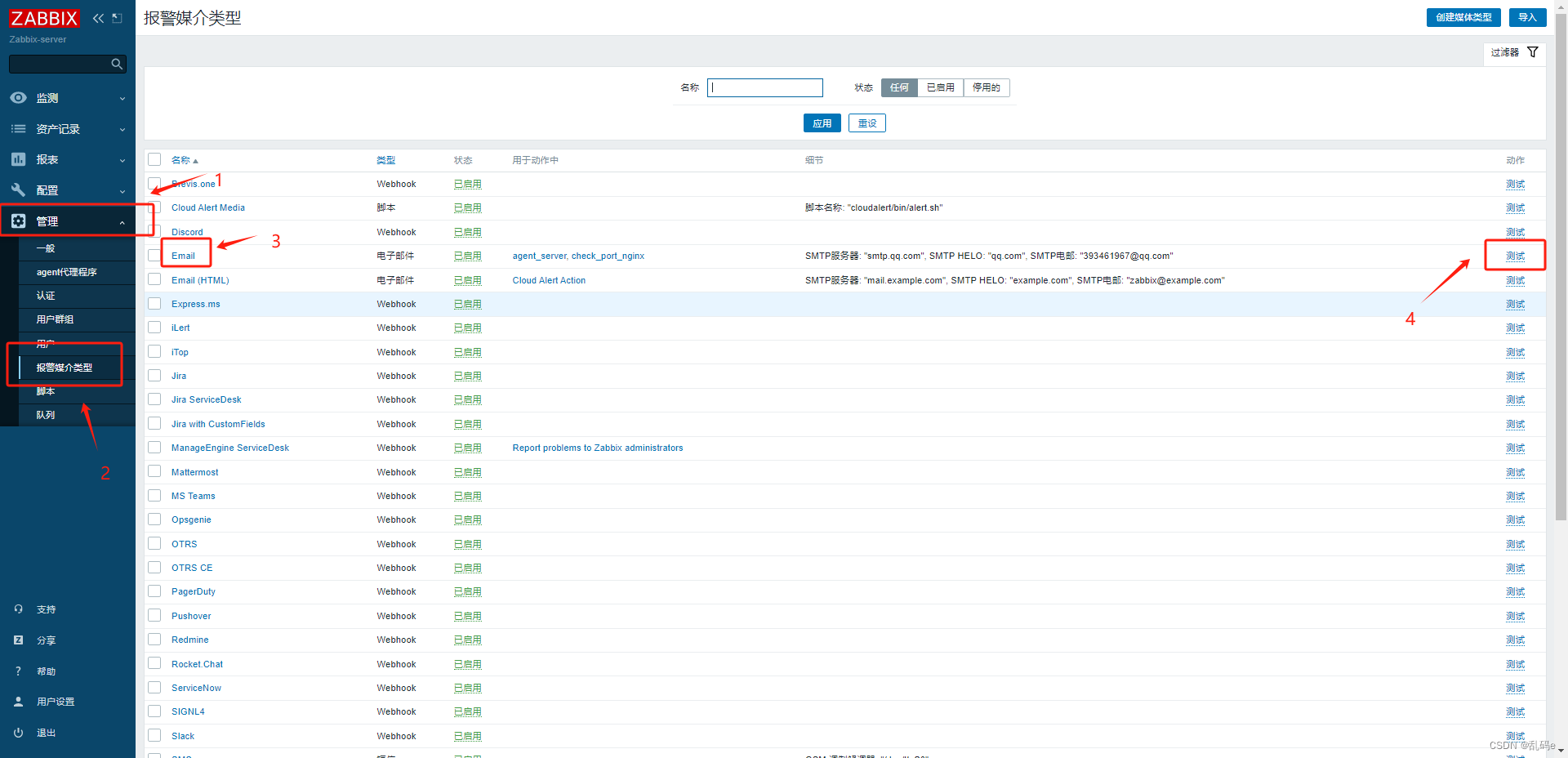1568x758 pixels.
Task: Click the 创建媒体类型 button
Action: (x=1463, y=17)
